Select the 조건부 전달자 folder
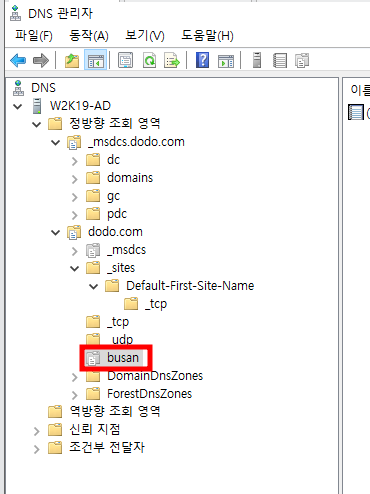Screen dimensions: 370x494 click(x=107, y=448)
